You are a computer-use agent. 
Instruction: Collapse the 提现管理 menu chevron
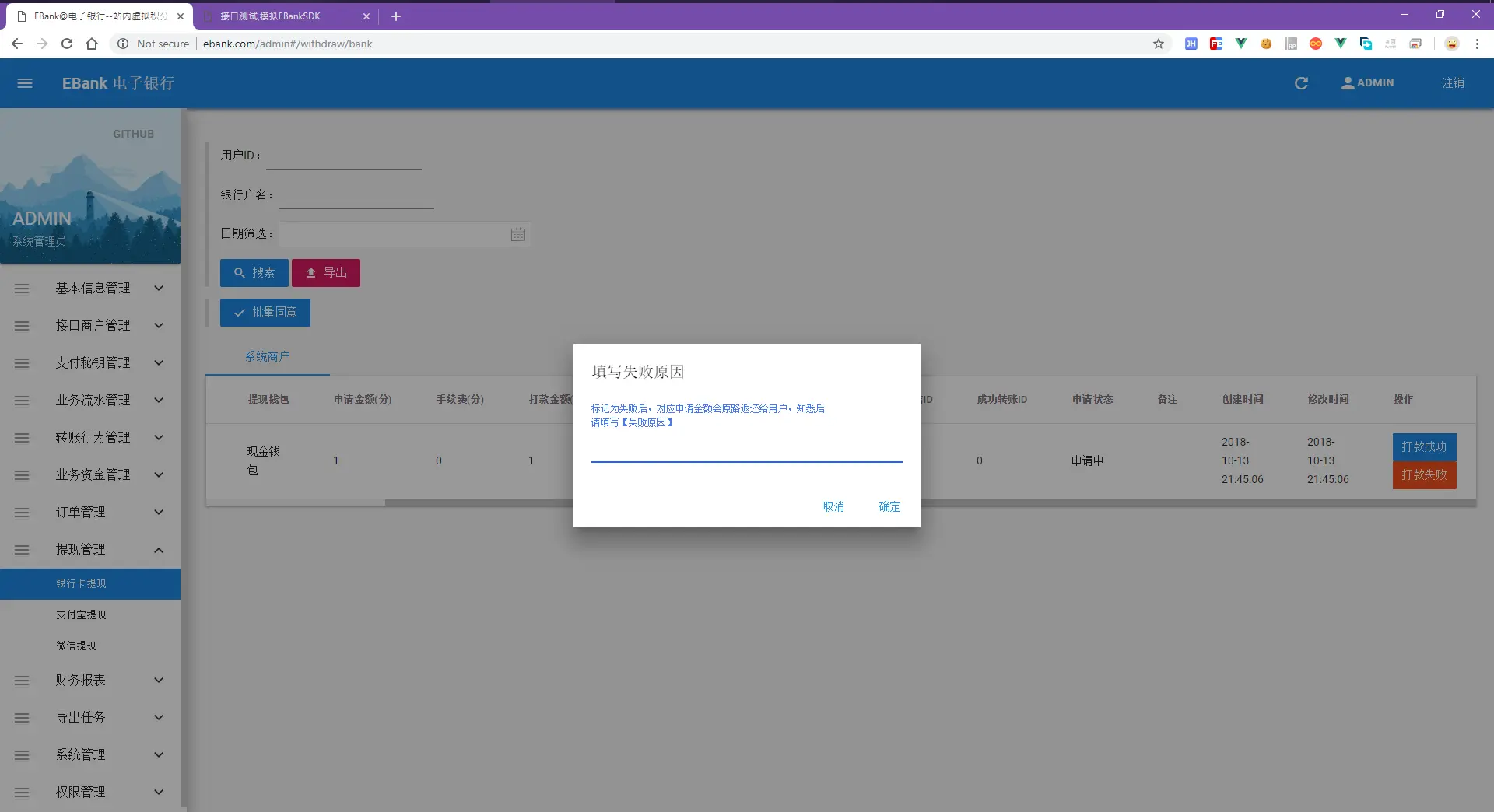[159, 550]
